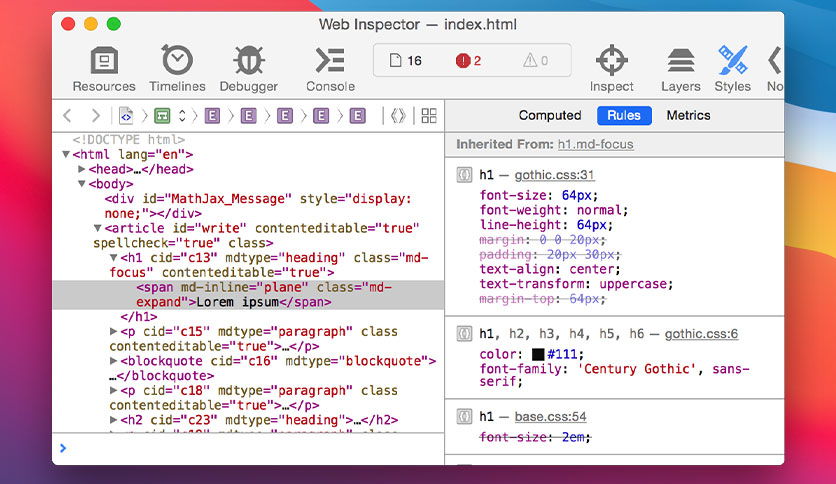This screenshot has width=836, height=484.
Task: Show the Styles sidebar
Action: (x=733, y=69)
